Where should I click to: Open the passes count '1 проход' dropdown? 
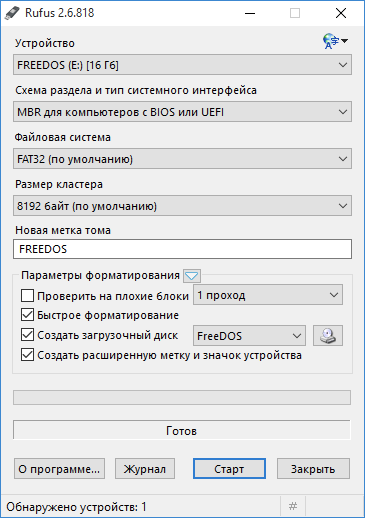pos(268,295)
